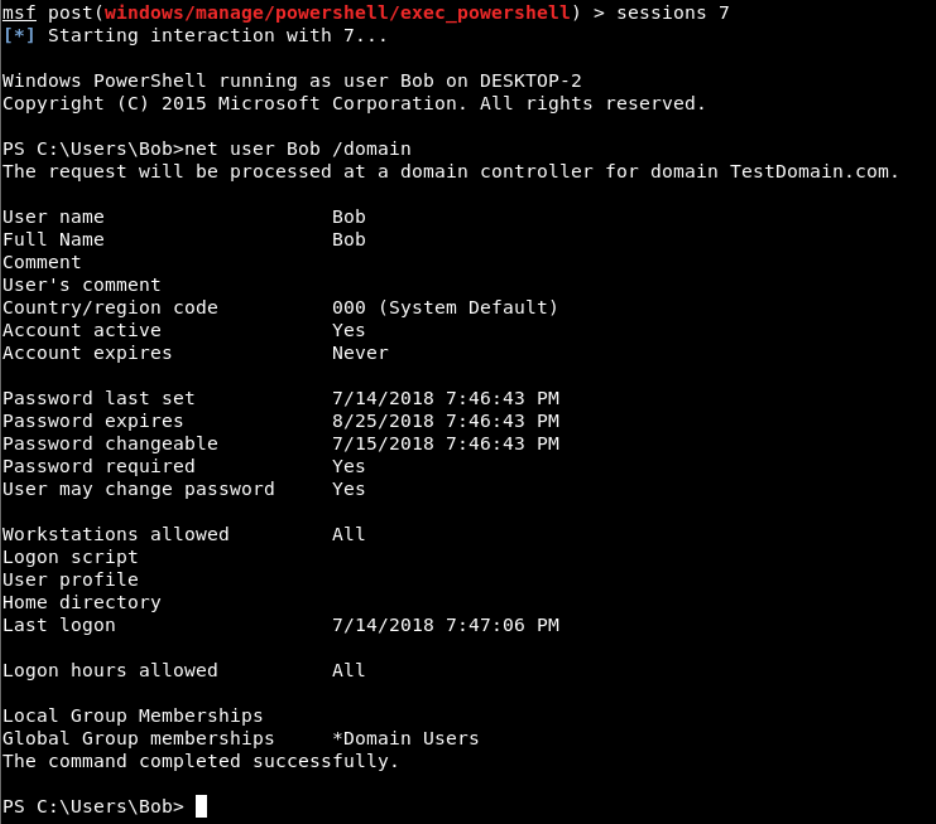The height and width of the screenshot is (824, 936).
Task: Click the "sessions 7" command text
Action: click(x=673, y=13)
